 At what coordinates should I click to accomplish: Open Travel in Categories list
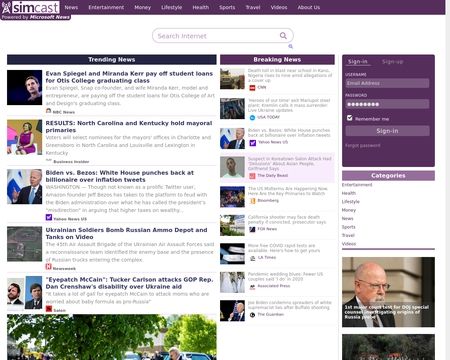348,235
